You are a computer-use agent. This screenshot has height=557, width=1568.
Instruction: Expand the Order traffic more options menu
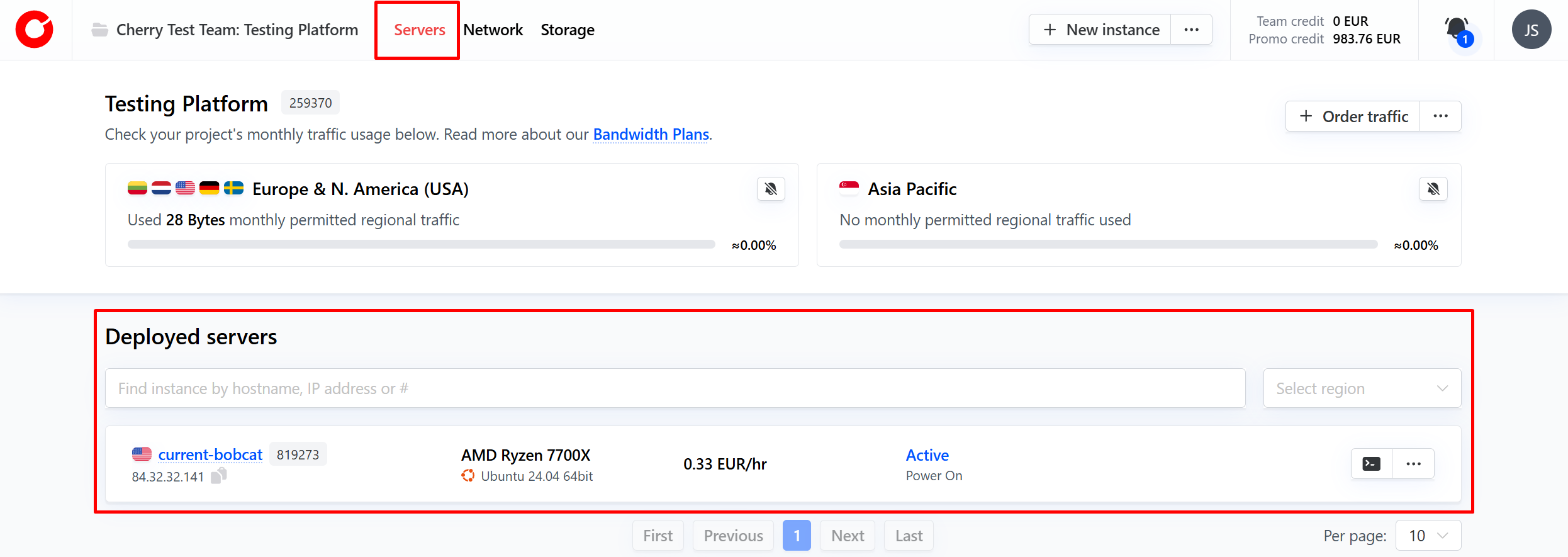1440,116
